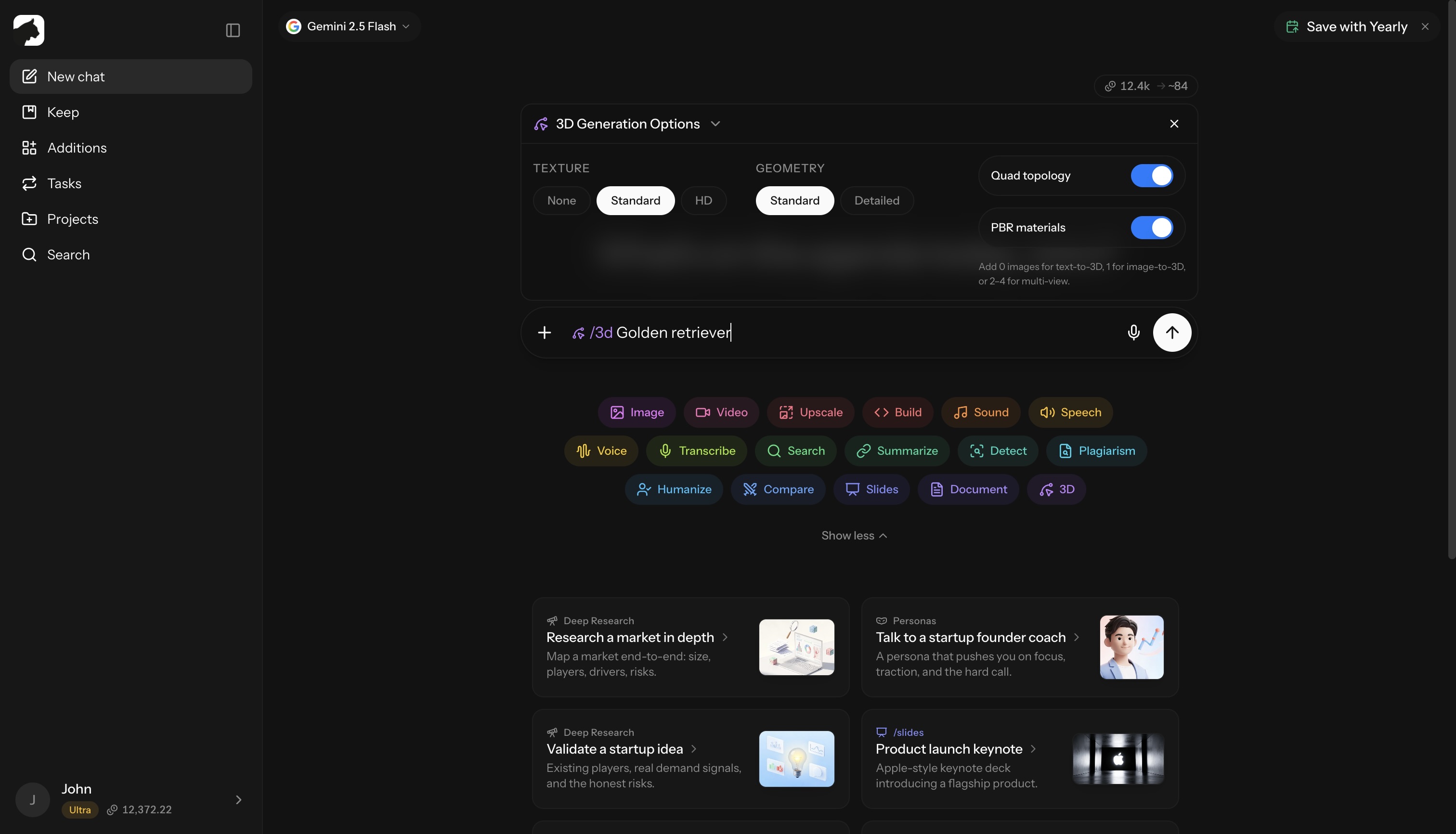Toggle Quad topology switch off

(x=1151, y=176)
